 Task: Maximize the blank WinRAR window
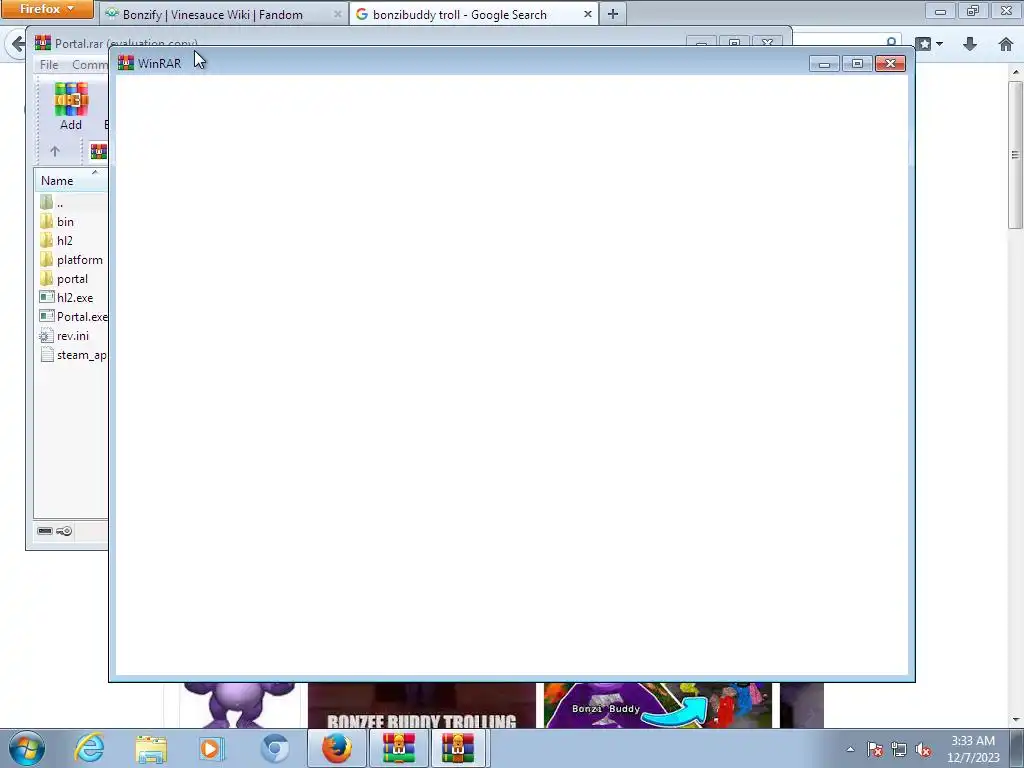pyautogui.click(x=857, y=63)
